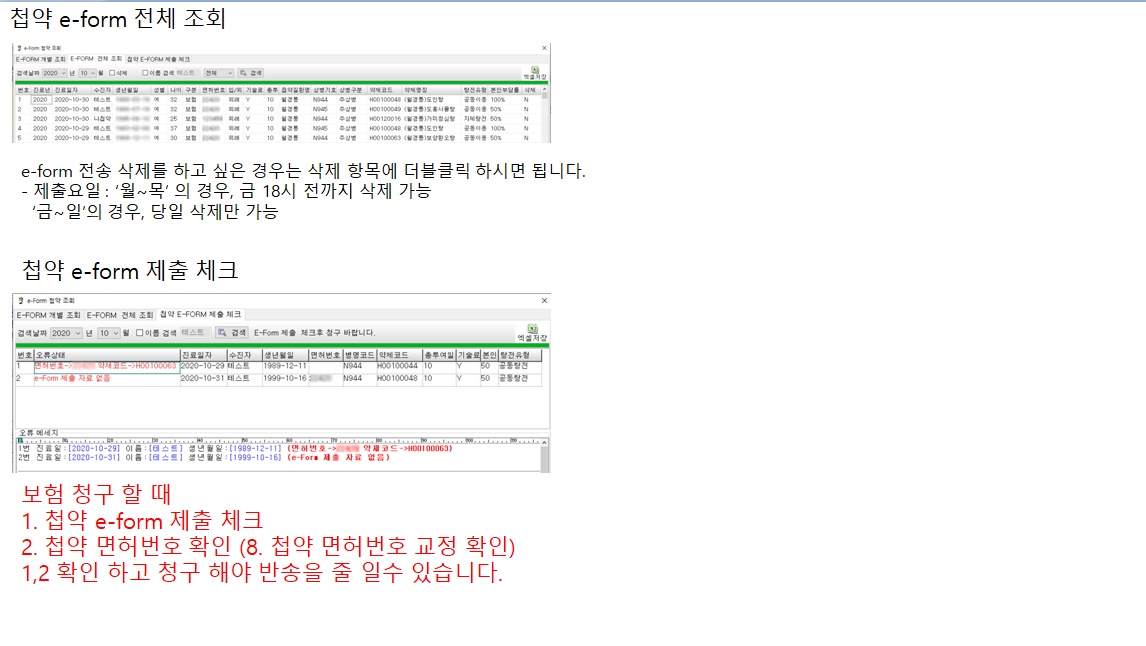Enable 이름 검색 checkbox in upper window
Image resolution: width=1146 pixels, height=646 pixels.
[145, 73]
